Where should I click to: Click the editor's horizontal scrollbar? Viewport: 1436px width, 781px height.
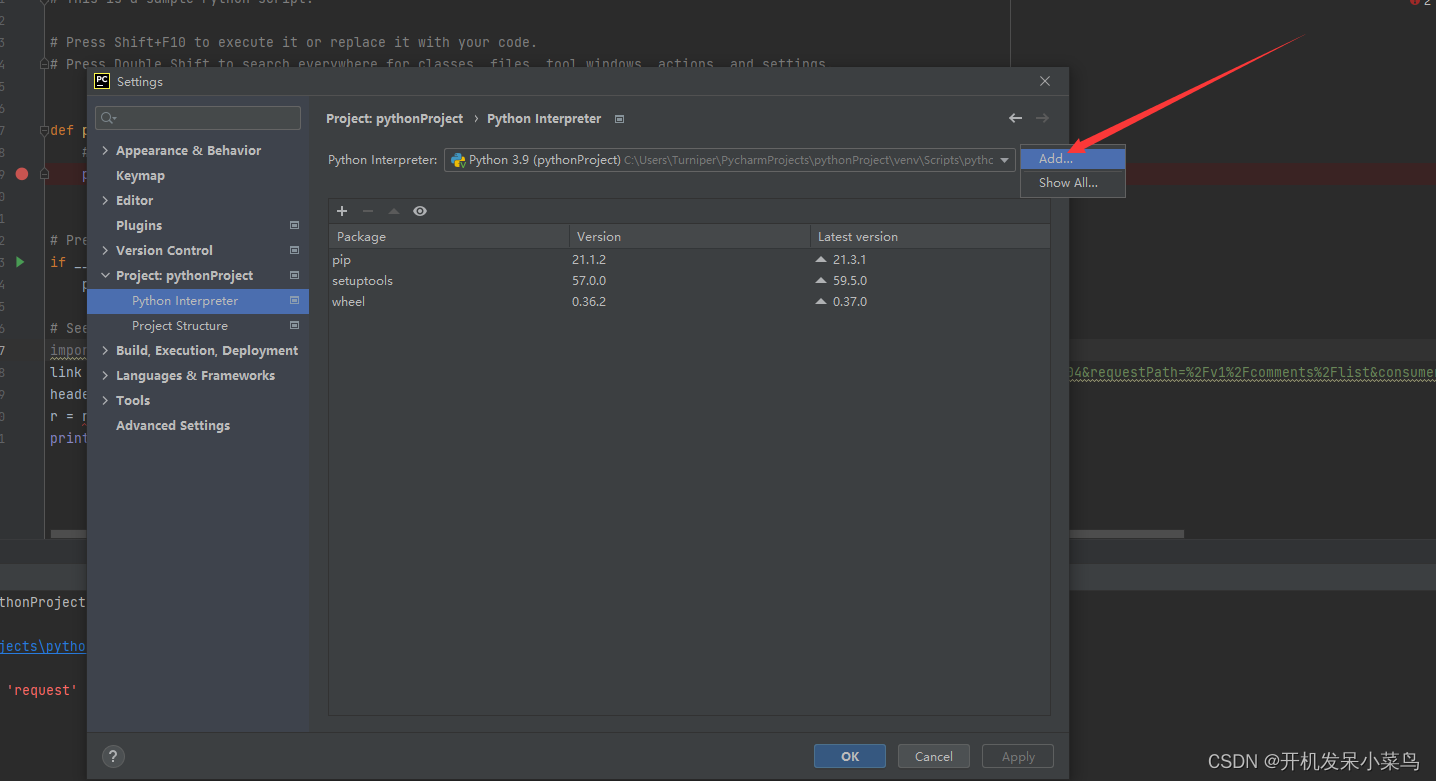(617, 534)
